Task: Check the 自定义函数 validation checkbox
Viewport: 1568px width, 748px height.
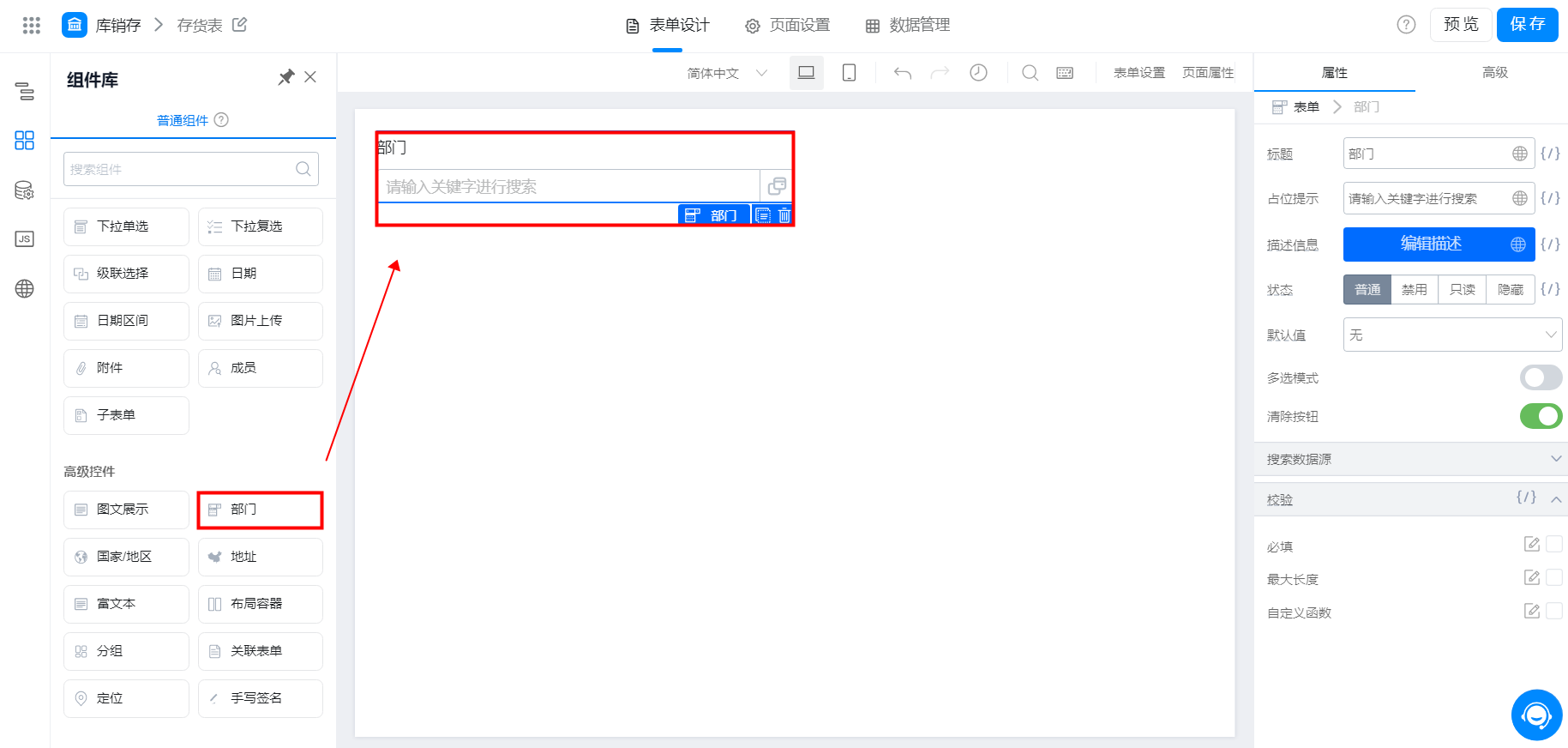Action: coord(1554,611)
